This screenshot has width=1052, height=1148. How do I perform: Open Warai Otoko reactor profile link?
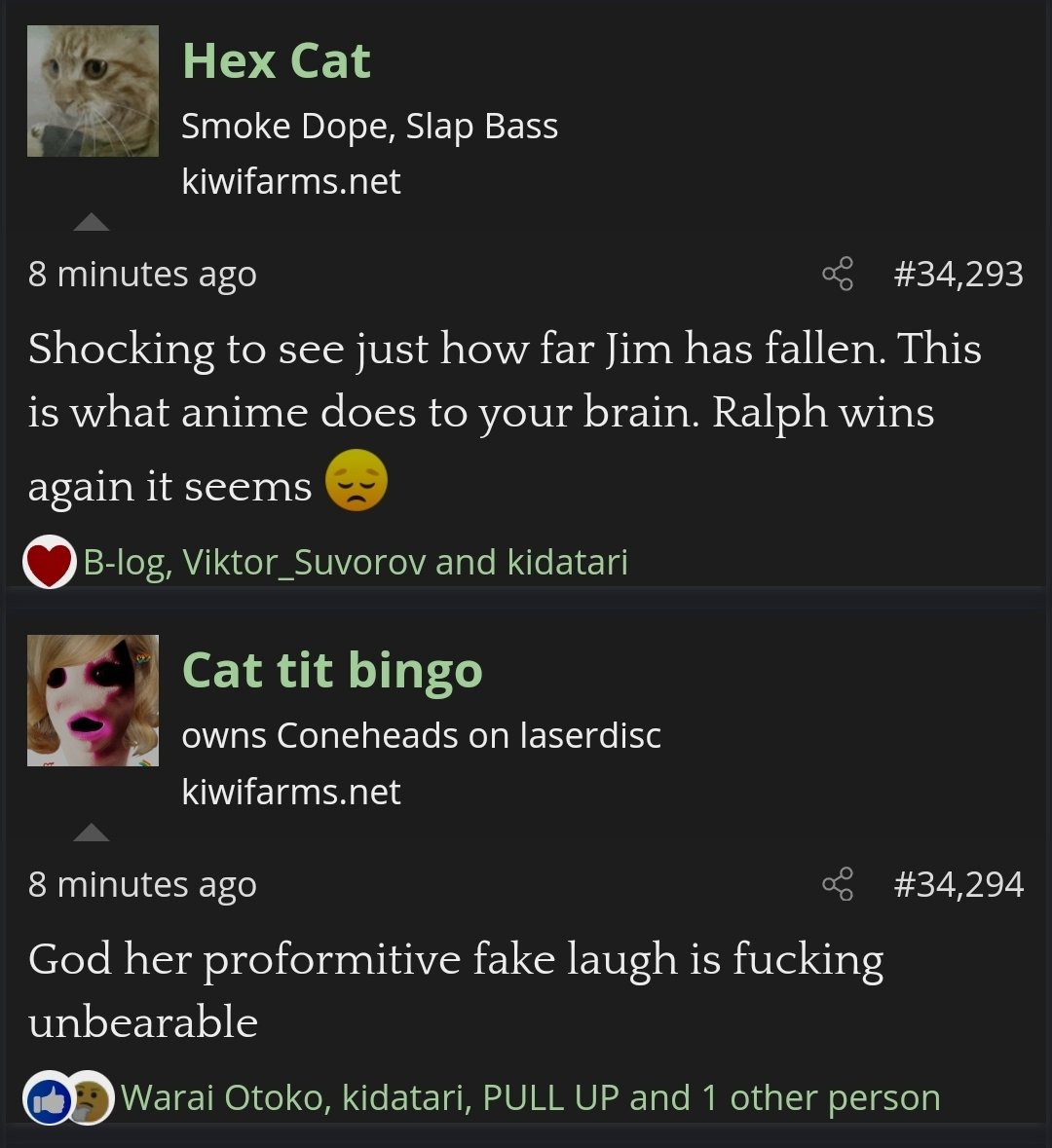click(226, 1098)
